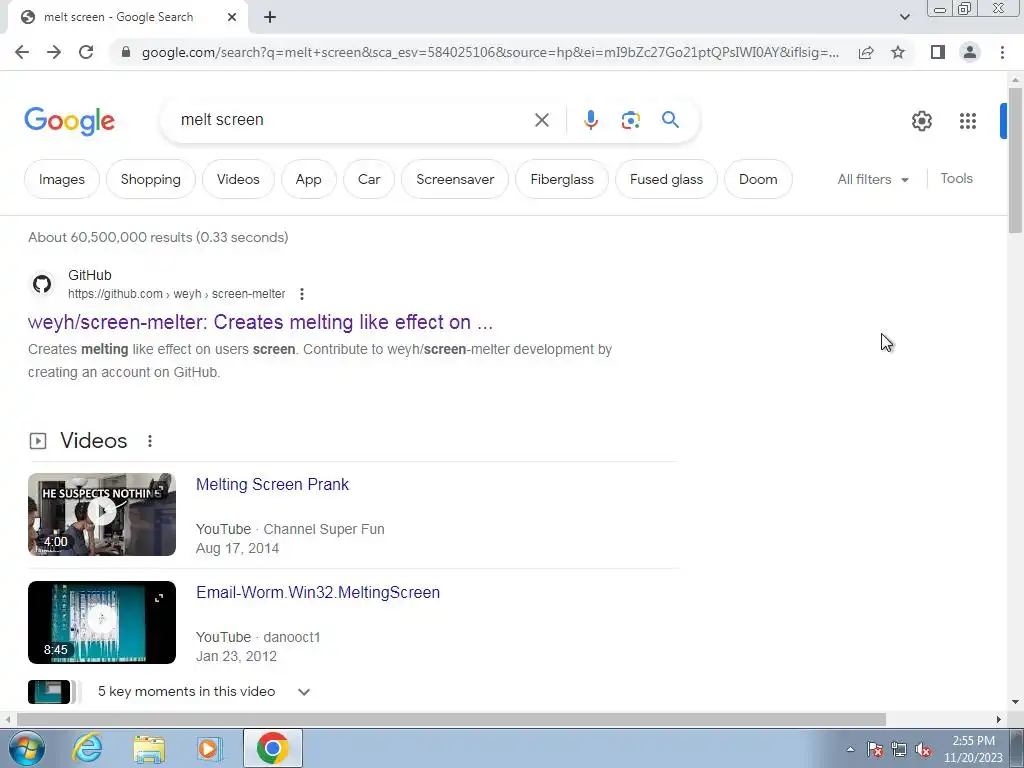The height and width of the screenshot is (768, 1024).
Task: Open the tab search dropdown arrow
Action: [904, 18]
